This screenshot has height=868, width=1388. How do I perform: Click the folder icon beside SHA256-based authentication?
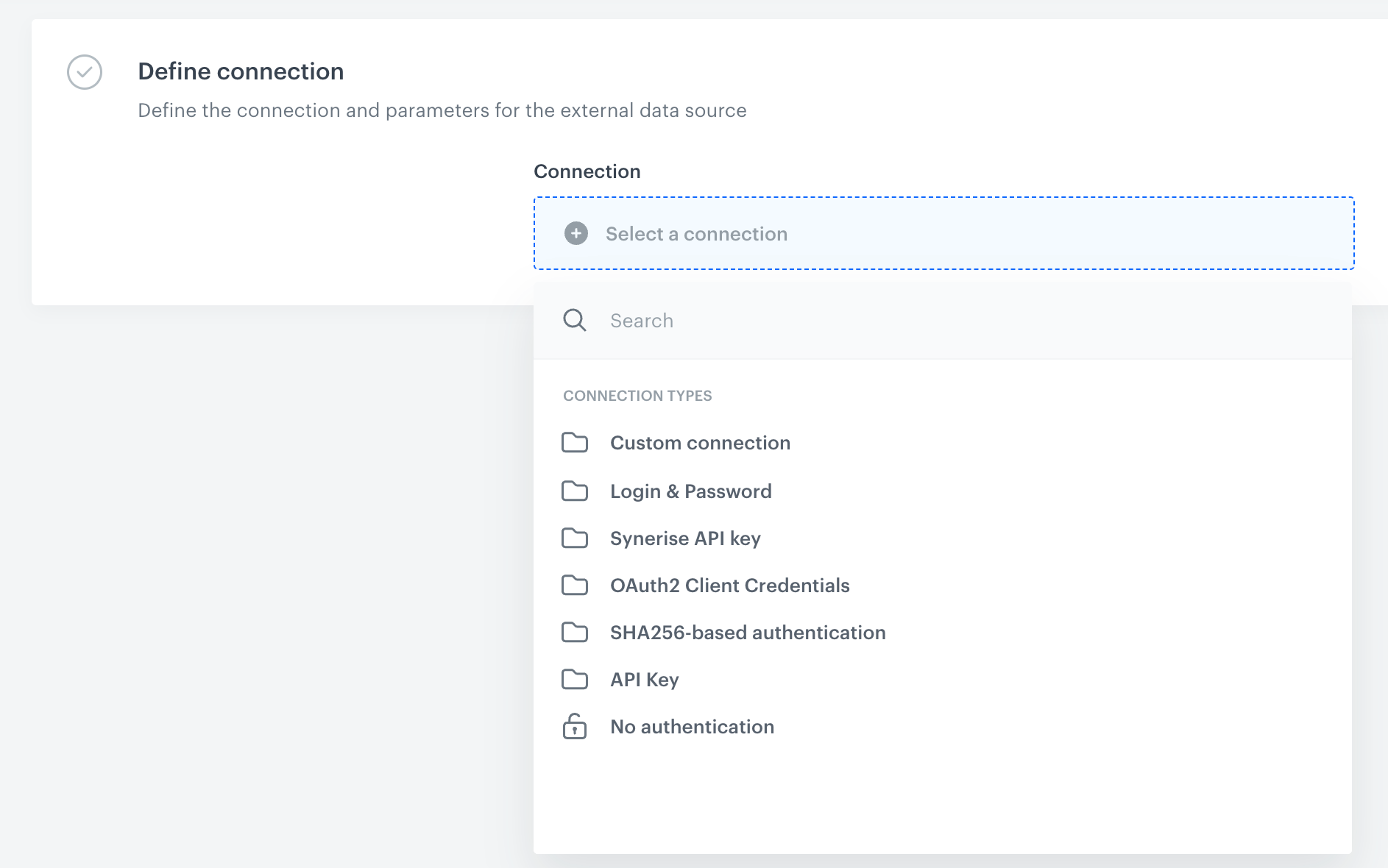pos(575,632)
